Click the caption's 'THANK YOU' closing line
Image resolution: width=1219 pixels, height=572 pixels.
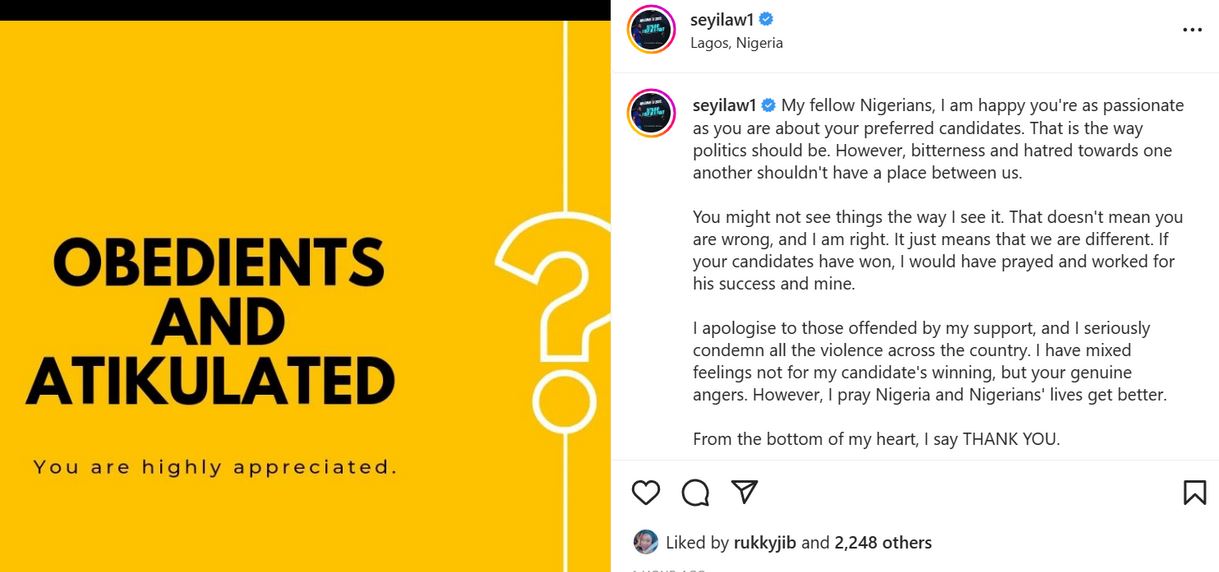click(876, 439)
